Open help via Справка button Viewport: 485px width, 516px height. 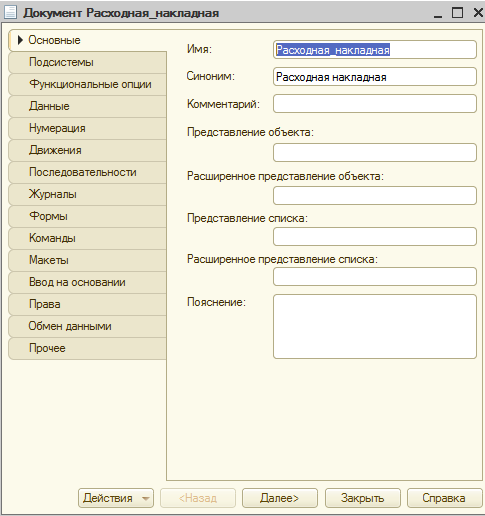(x=444, y=498)
